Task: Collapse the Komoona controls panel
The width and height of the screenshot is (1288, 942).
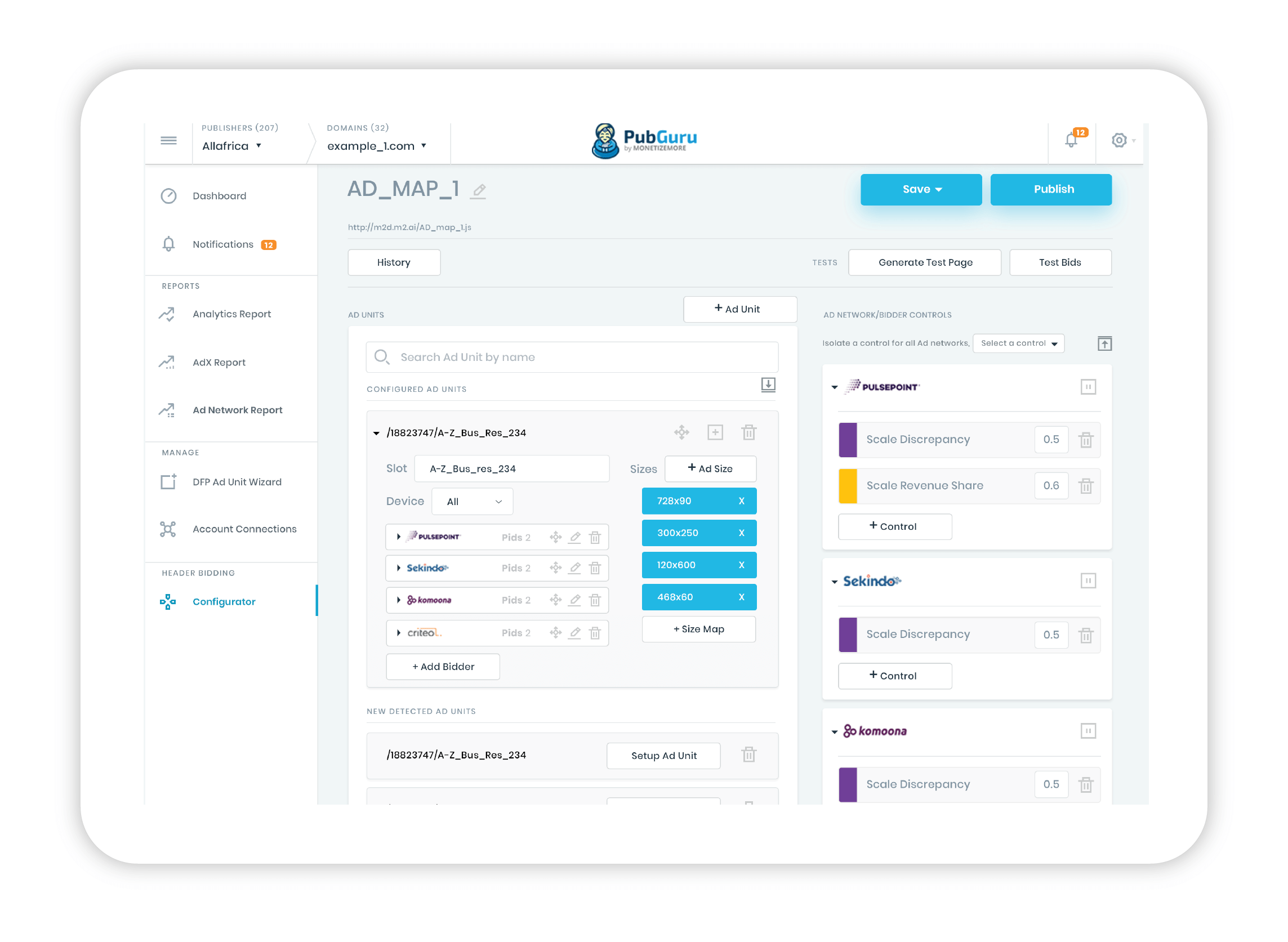Action: point(834,731)
